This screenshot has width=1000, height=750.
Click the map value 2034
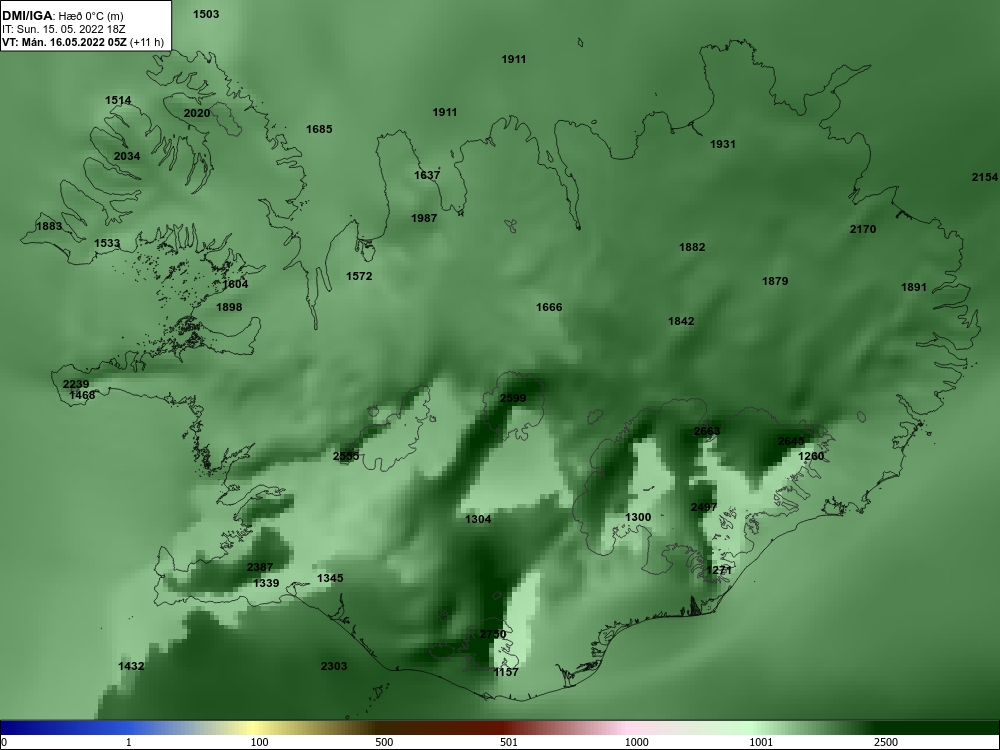point(127,156)
